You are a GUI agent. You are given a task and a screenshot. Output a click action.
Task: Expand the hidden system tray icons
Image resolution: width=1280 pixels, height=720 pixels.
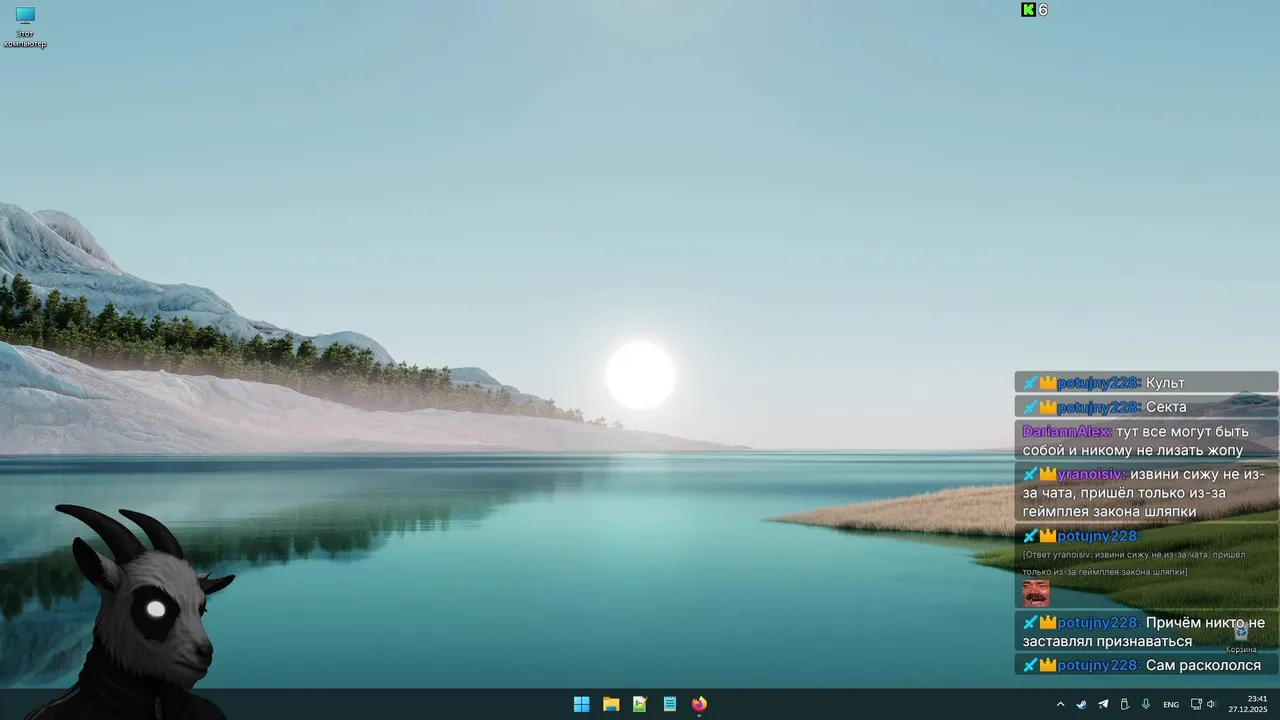(x=1060, y=704)
